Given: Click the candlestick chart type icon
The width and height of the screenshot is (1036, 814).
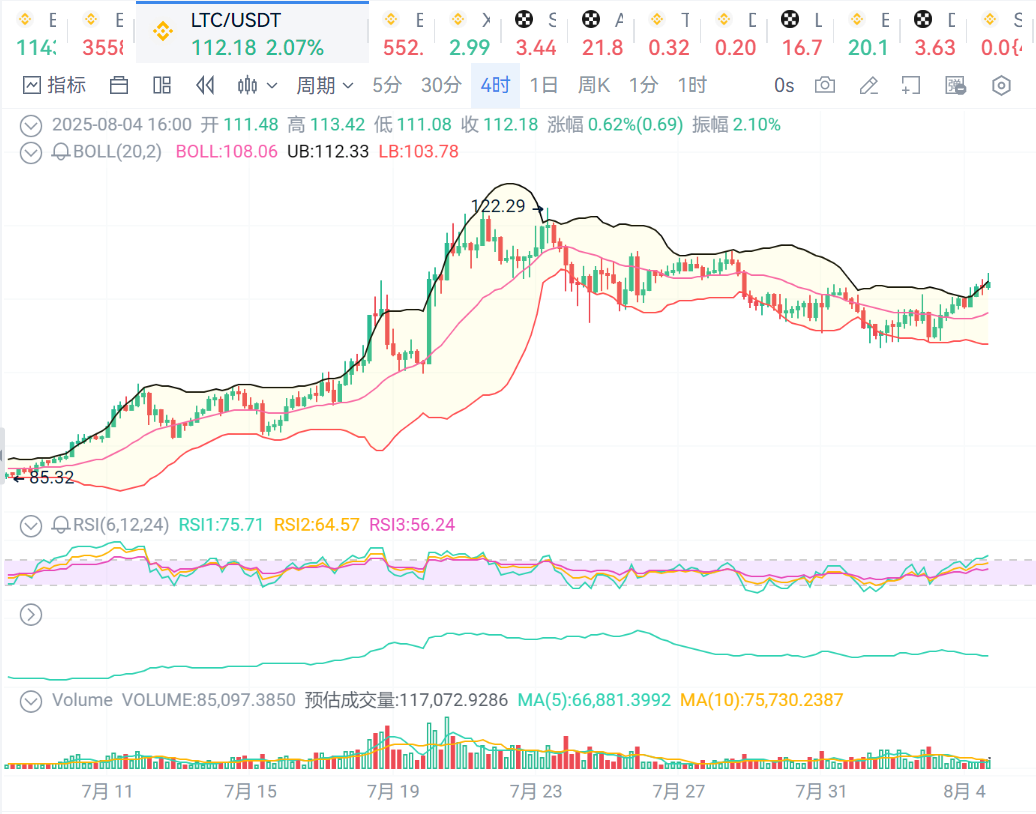Looking at the screenshot, I should point(247,85).
